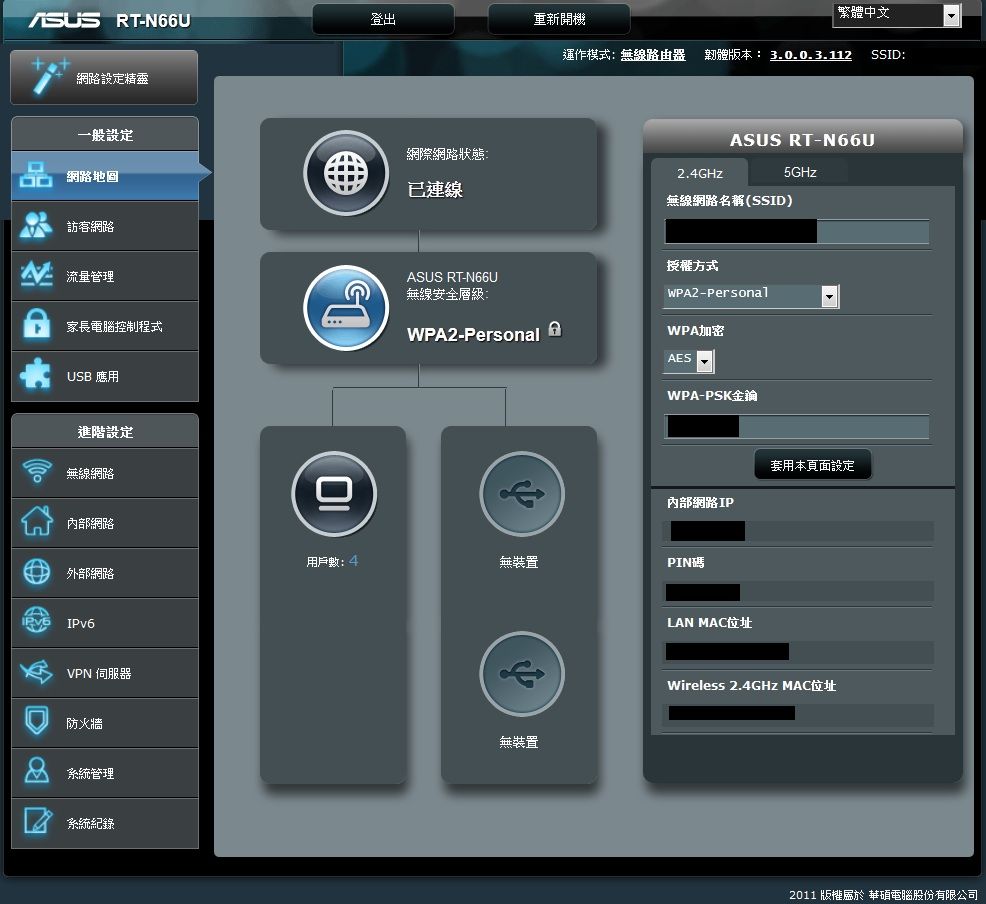986x904 pixels.
Task: Click the wireless SSID input field
Action: [x=797, y=231]
